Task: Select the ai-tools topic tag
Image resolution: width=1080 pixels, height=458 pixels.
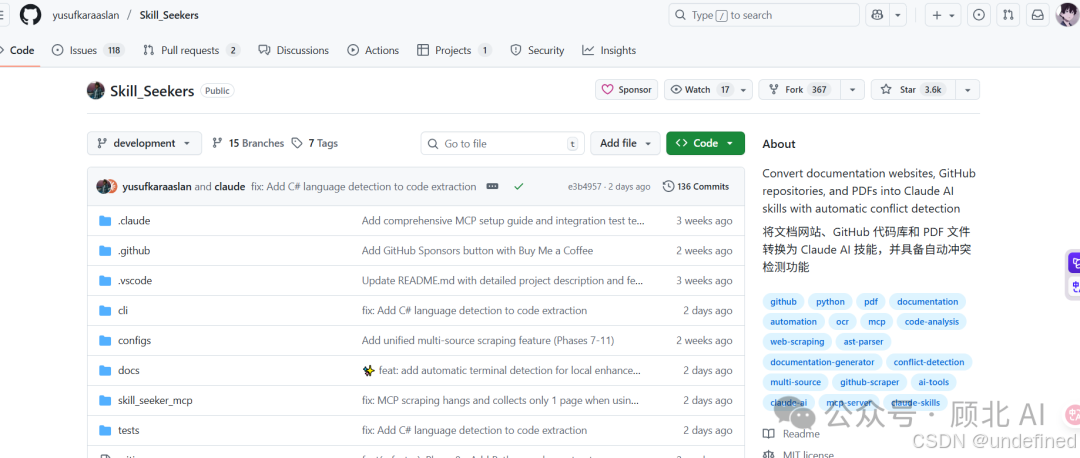Action: coord(933,382)
